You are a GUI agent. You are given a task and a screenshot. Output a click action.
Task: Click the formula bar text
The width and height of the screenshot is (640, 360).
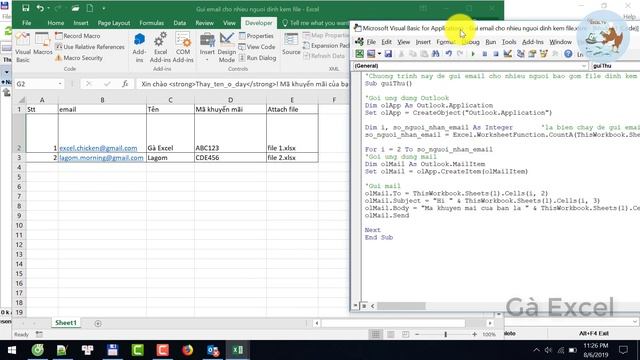244,84
